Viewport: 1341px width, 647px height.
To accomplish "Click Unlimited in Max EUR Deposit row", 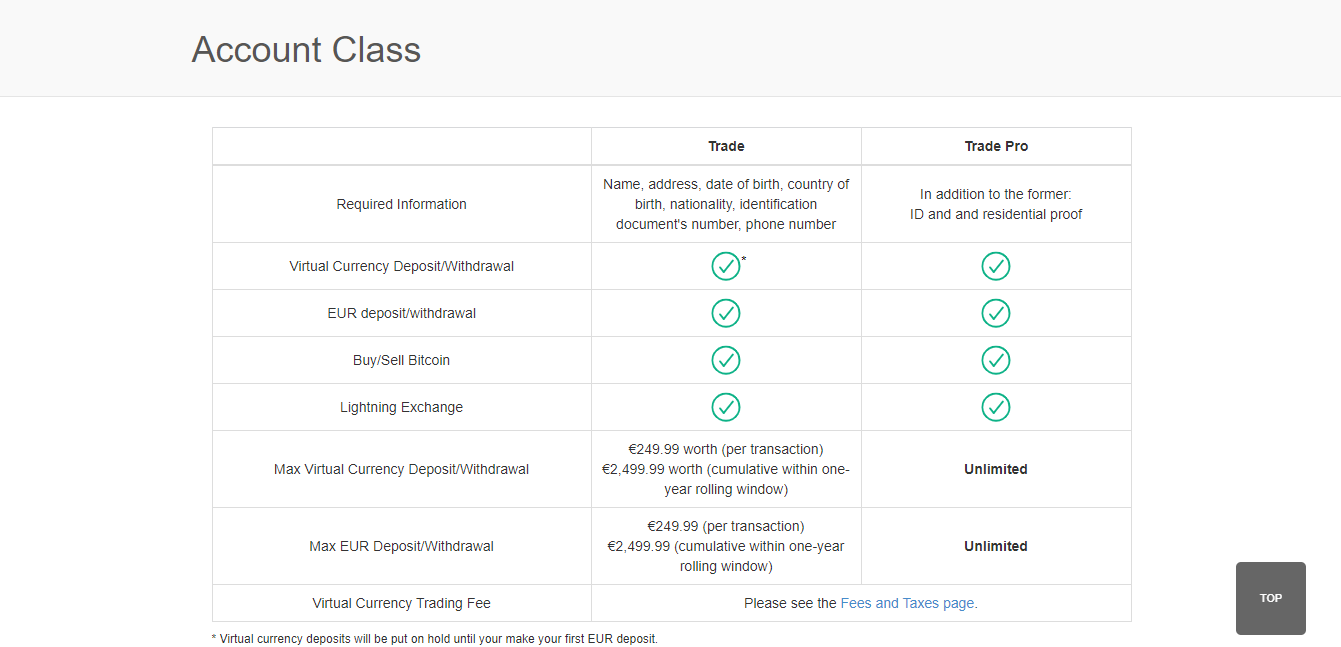I will click(x=996, y=546).
